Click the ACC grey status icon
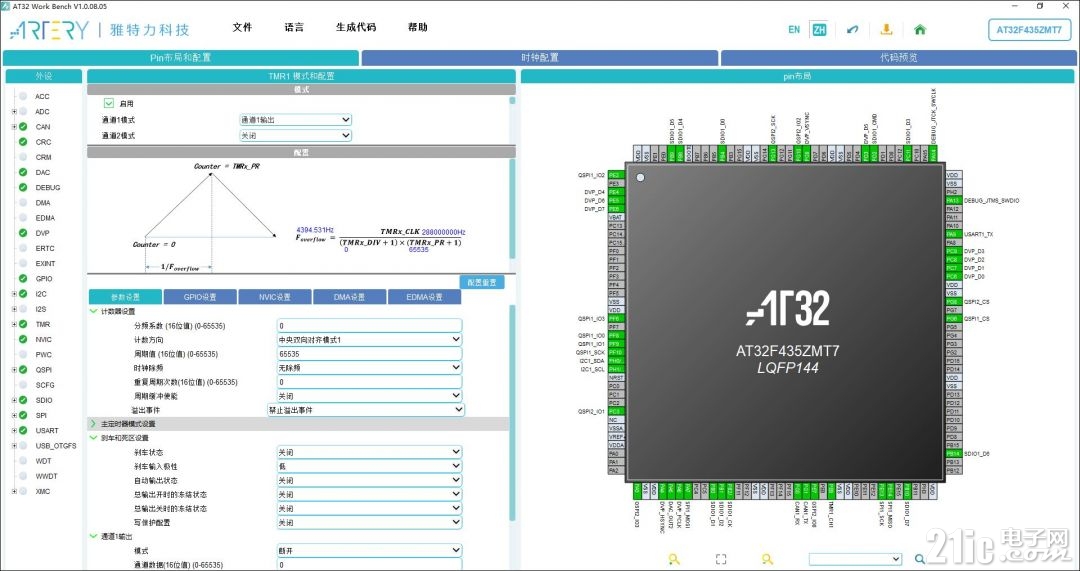 pyautogui.click(x=23, y=96)
